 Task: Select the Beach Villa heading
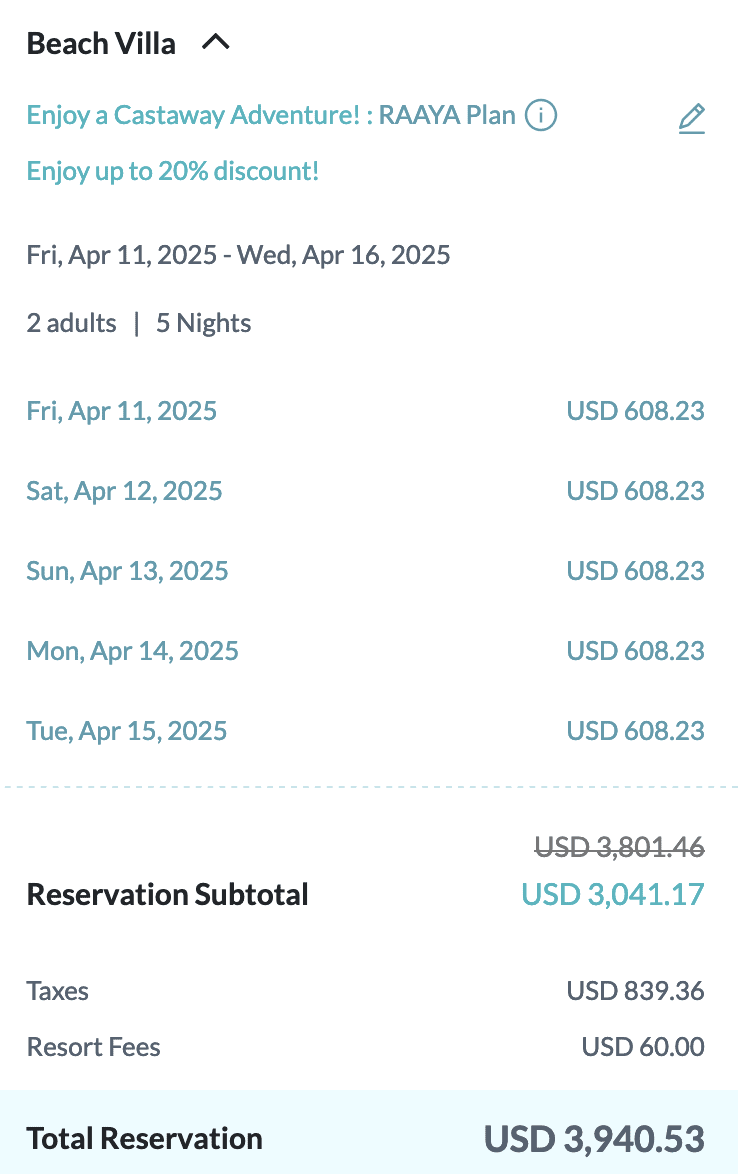[x=101, y=44]
